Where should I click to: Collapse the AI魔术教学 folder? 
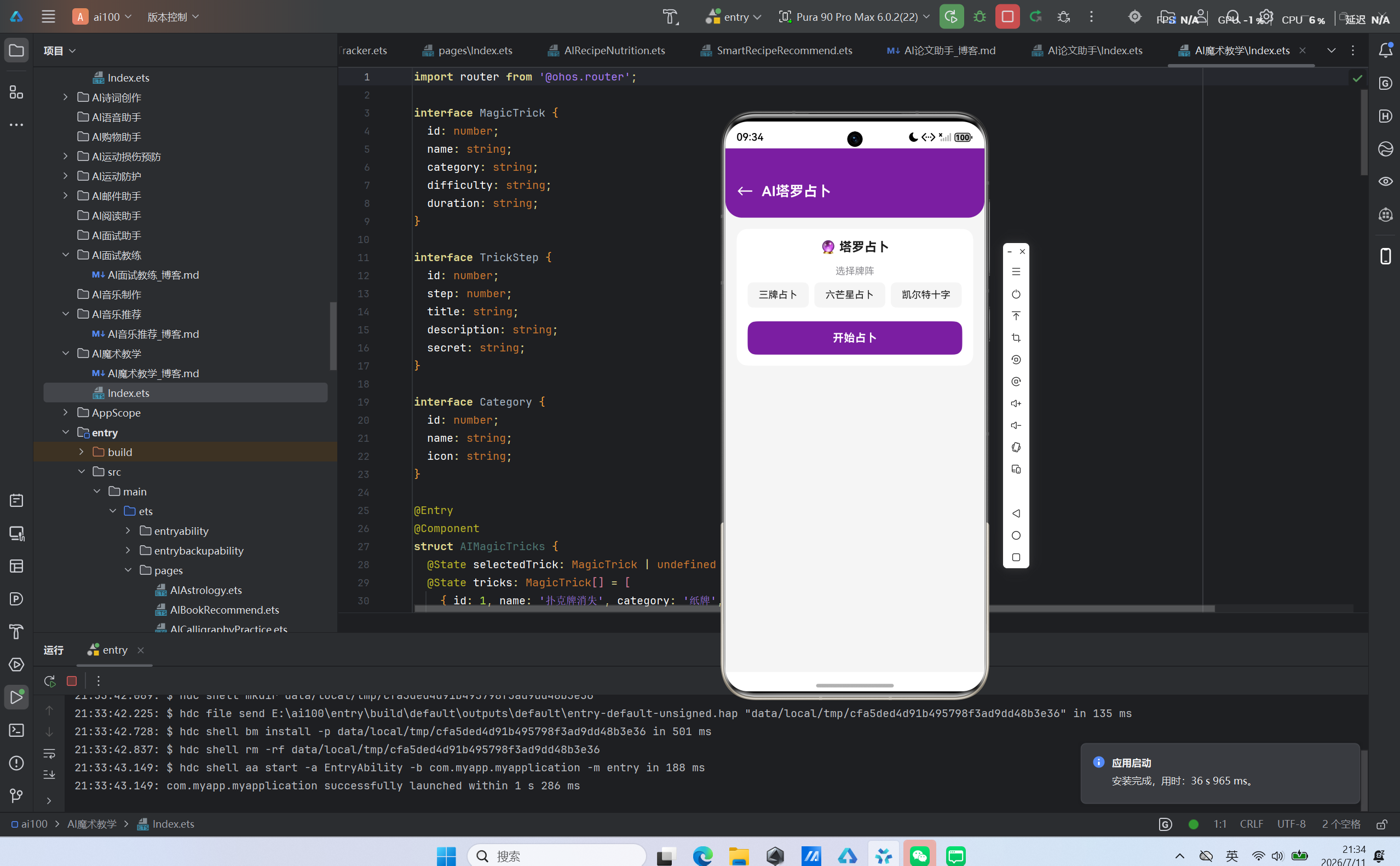click(x=65, y=354)
